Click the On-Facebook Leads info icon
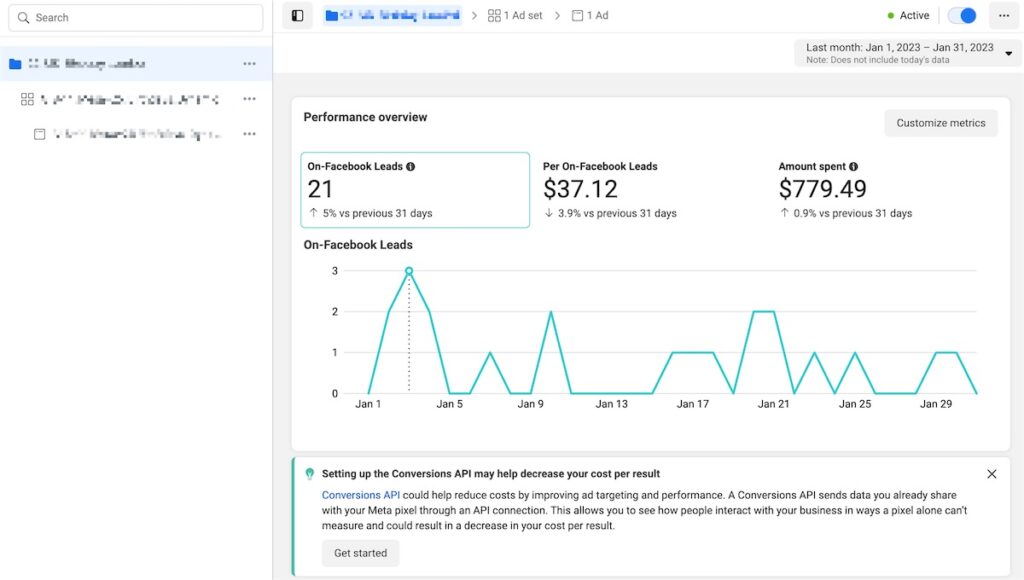This screenshot has height=580, width=1024. tap(410, 167)
